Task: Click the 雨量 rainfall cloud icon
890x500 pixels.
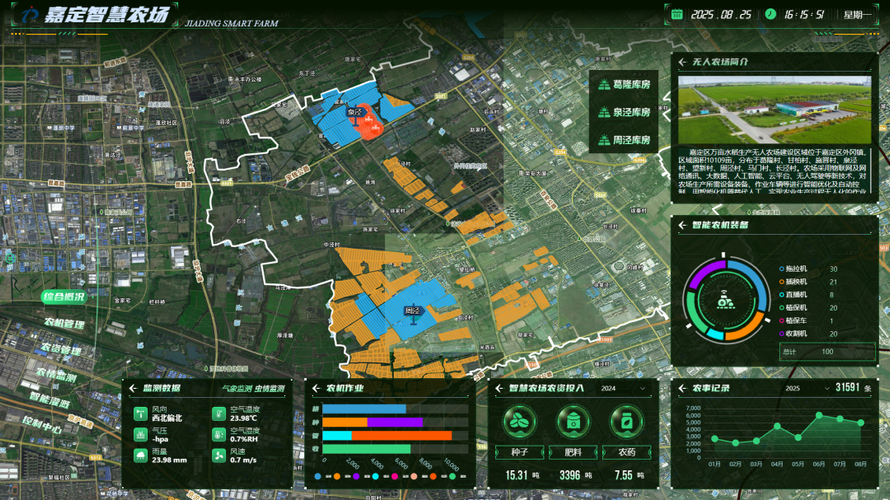Action: (140, 456)
